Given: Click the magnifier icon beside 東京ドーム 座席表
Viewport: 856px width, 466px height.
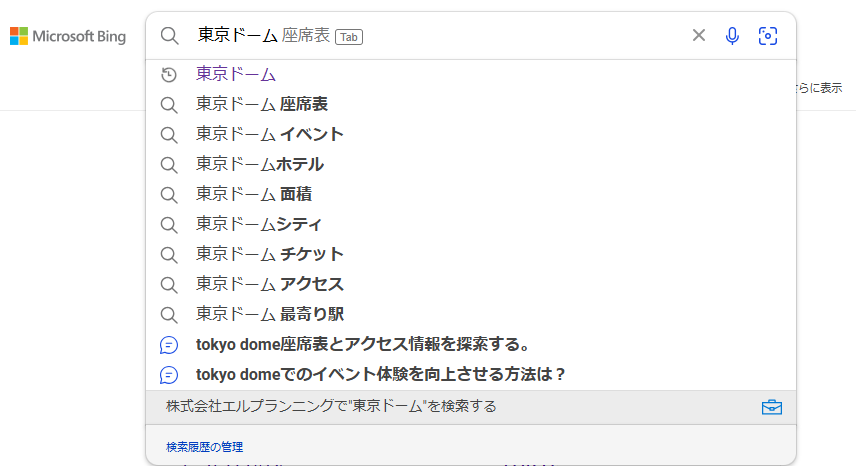Looking at the screenshot, I should click(x=169, y=105).
